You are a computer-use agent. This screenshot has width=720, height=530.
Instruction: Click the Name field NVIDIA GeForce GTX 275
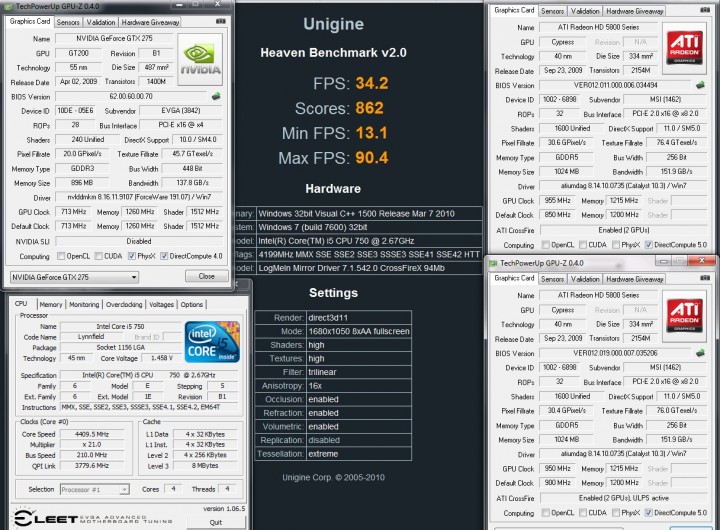pos(114,39)
